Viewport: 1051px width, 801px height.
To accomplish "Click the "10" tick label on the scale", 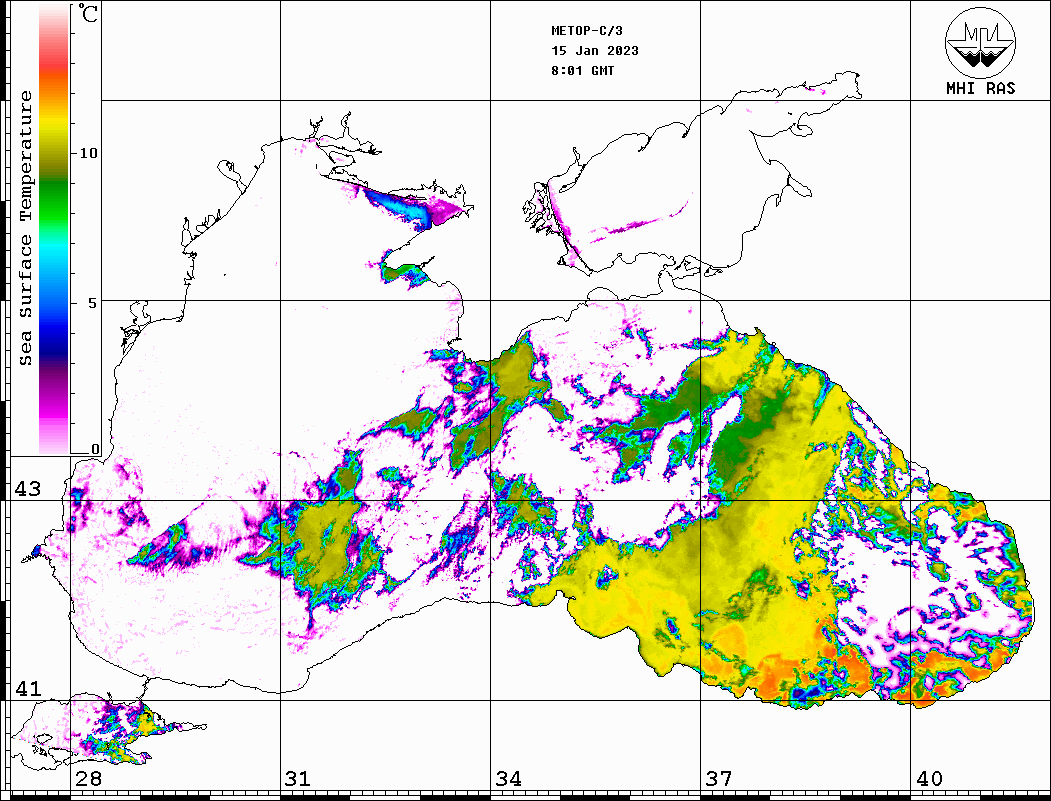I will click(x=88, y=153).
